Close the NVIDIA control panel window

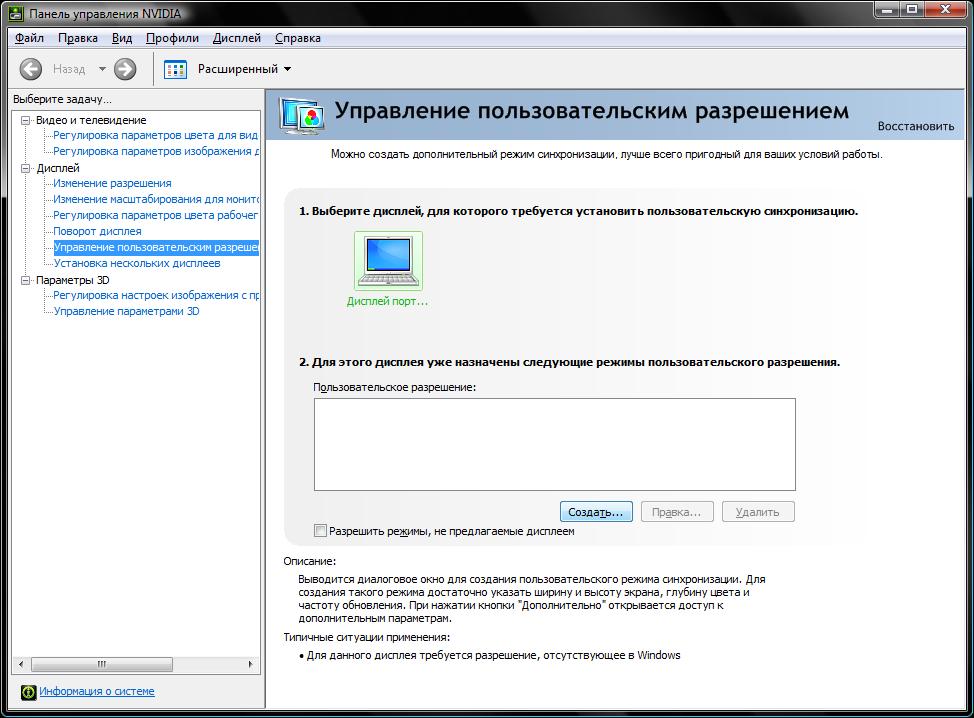tap(947, 9)
